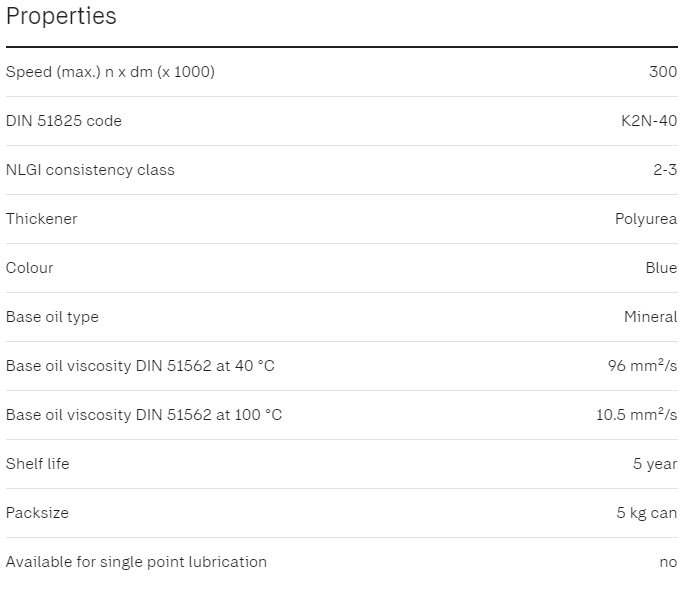
Task: Select the 5 kg can packsize value
Action: 646,513
